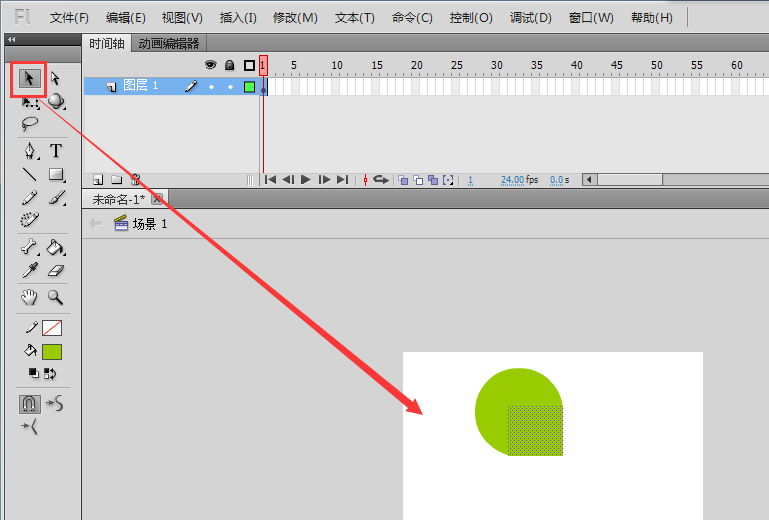This screenshot has height=520, width=769.
Task: Open the 修改(M) menu
Action: [295, 18]
